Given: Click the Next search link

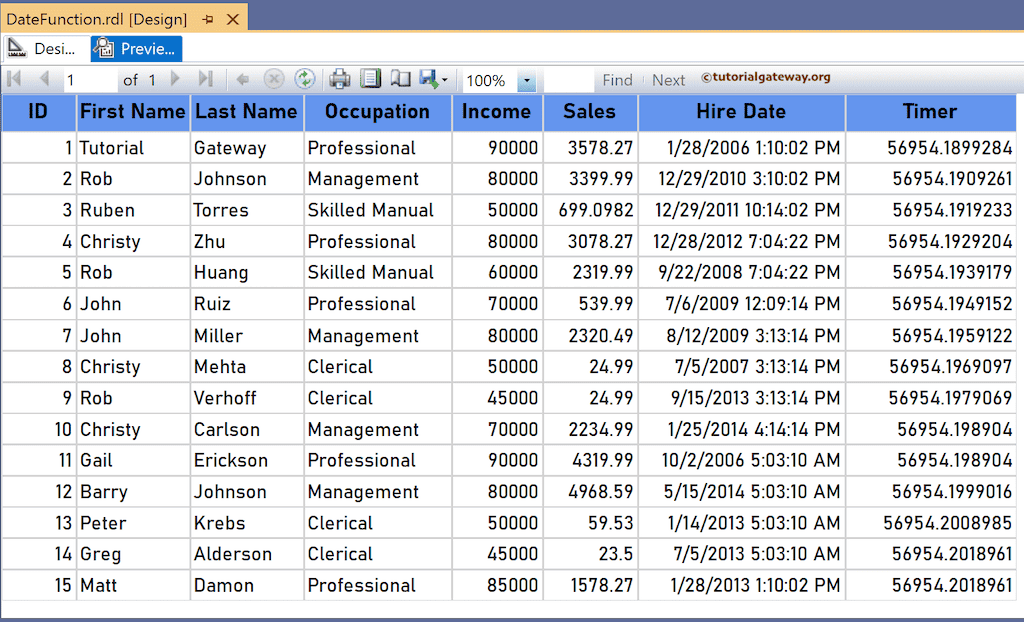Looking at the screenshot, I should 668,80.
